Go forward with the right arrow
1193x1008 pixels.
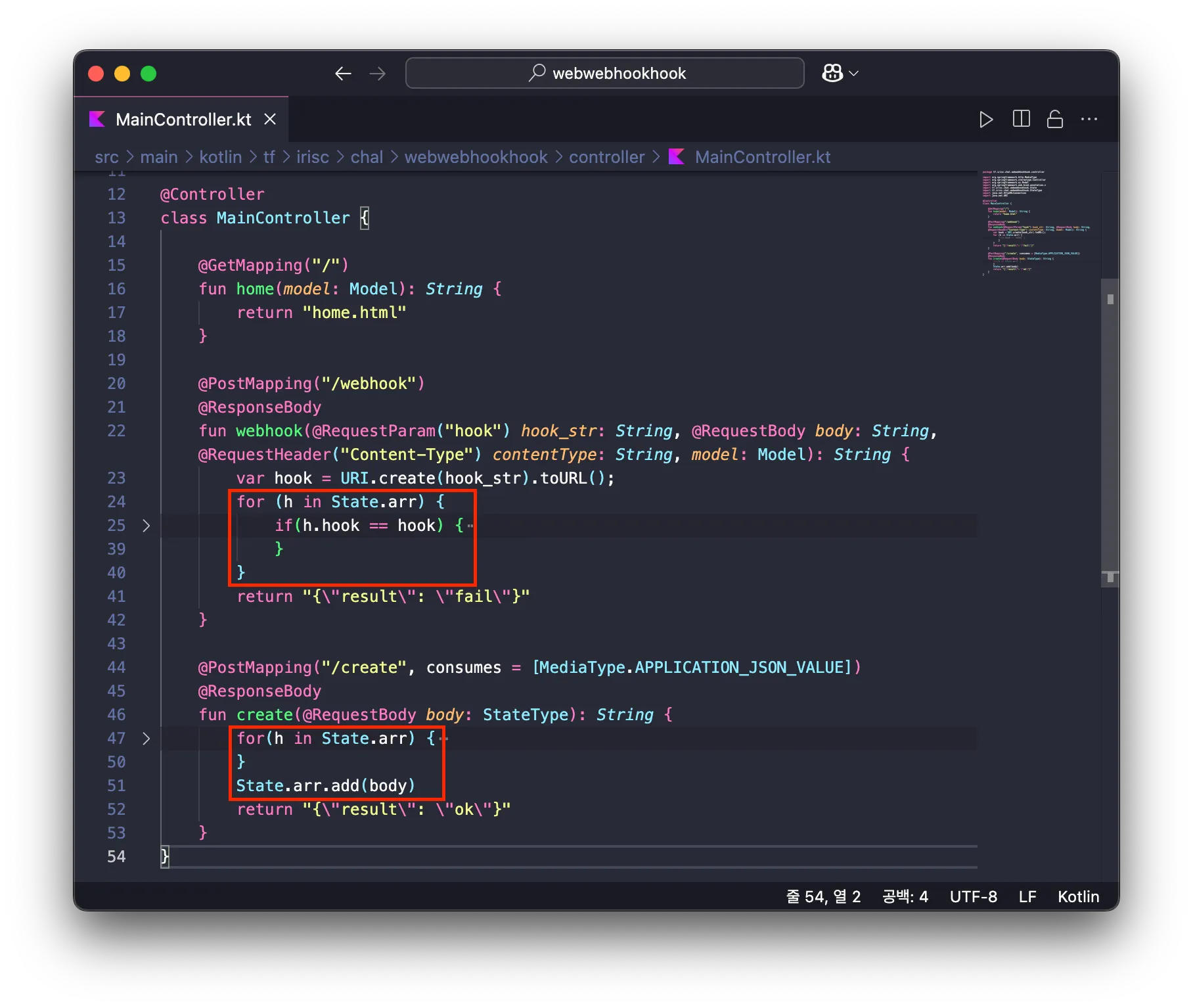click(x=378, y=74)
